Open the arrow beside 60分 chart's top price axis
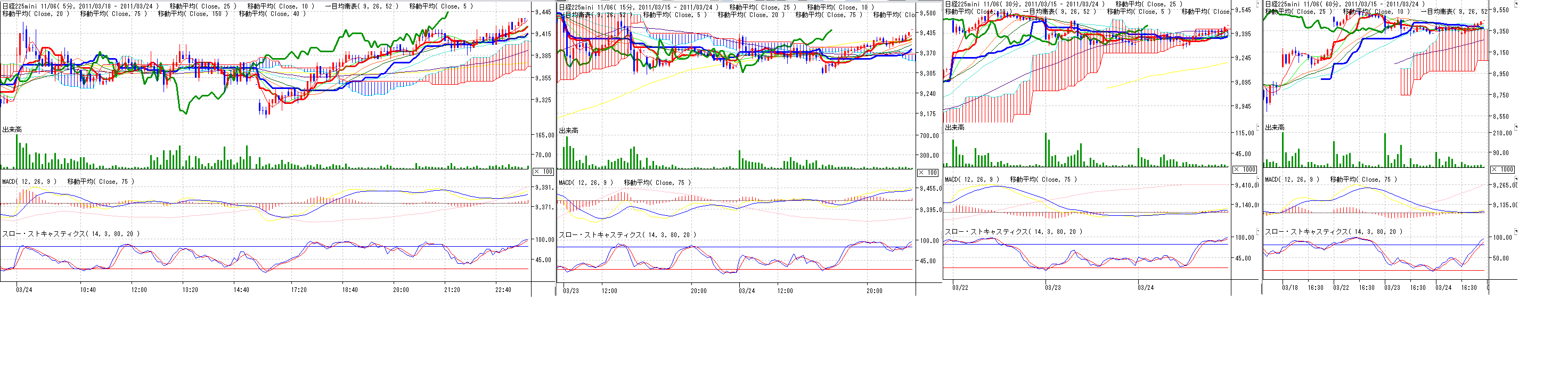This screenshot has width=1568, height=373. pyautogui.click(x=1516, y=4)
